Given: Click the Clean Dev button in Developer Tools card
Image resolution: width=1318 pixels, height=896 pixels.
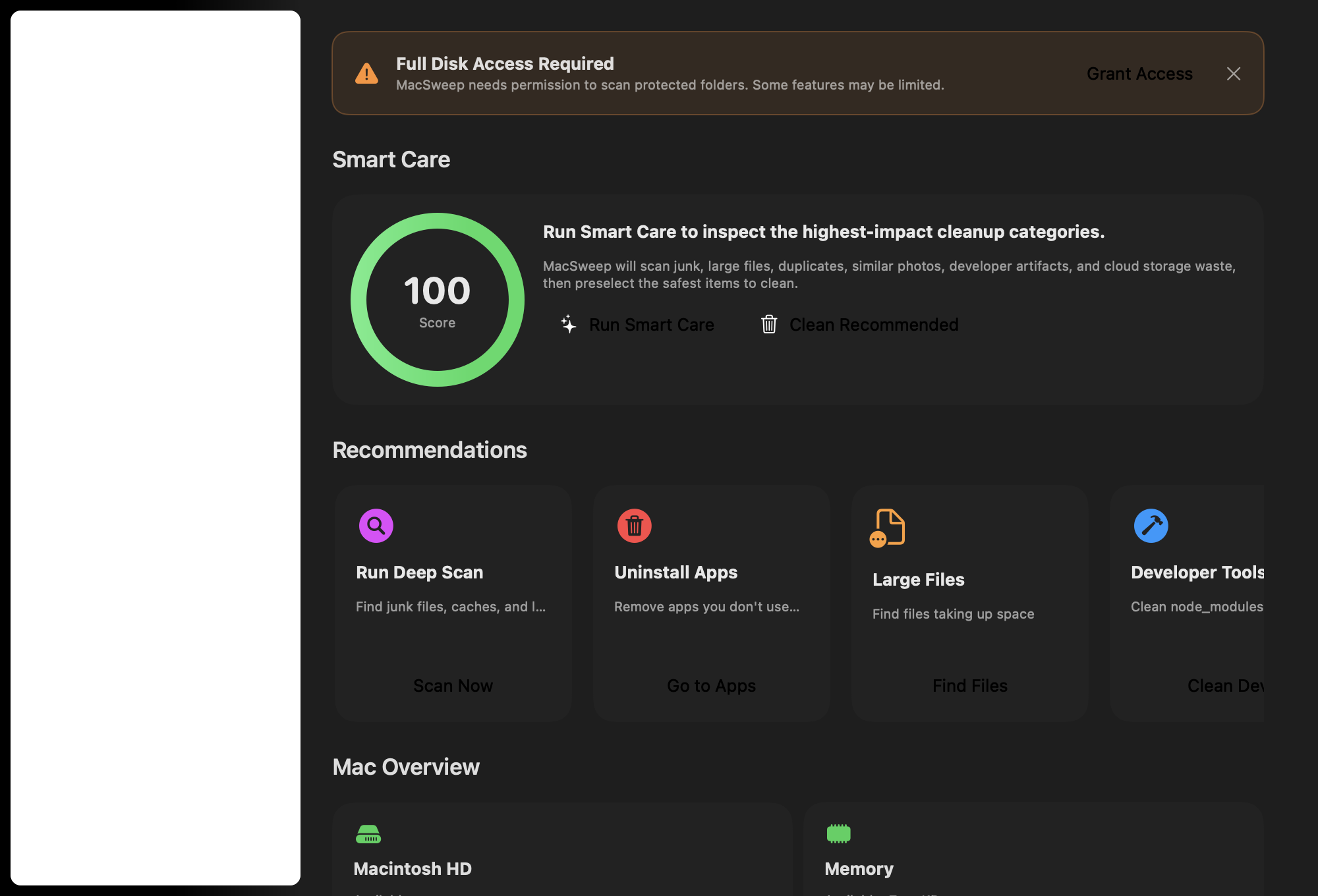Looking at the screenshot, I should pyautogui.click(x=1225, y=686).
